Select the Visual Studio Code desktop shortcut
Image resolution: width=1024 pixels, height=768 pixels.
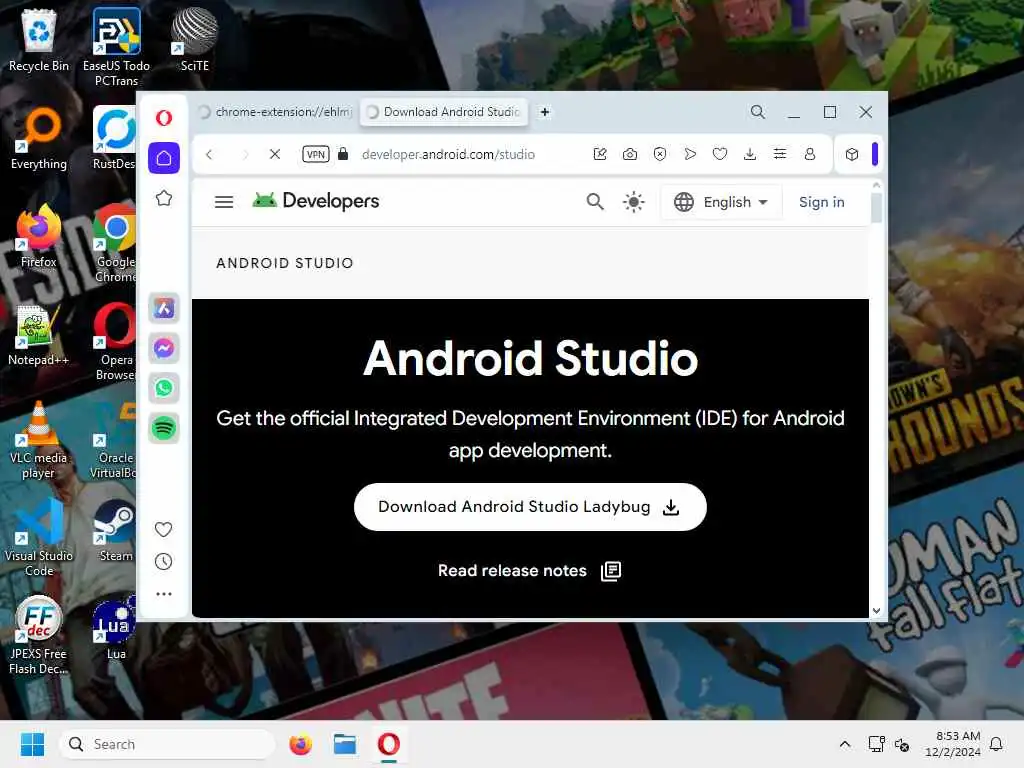coord(39,538)
